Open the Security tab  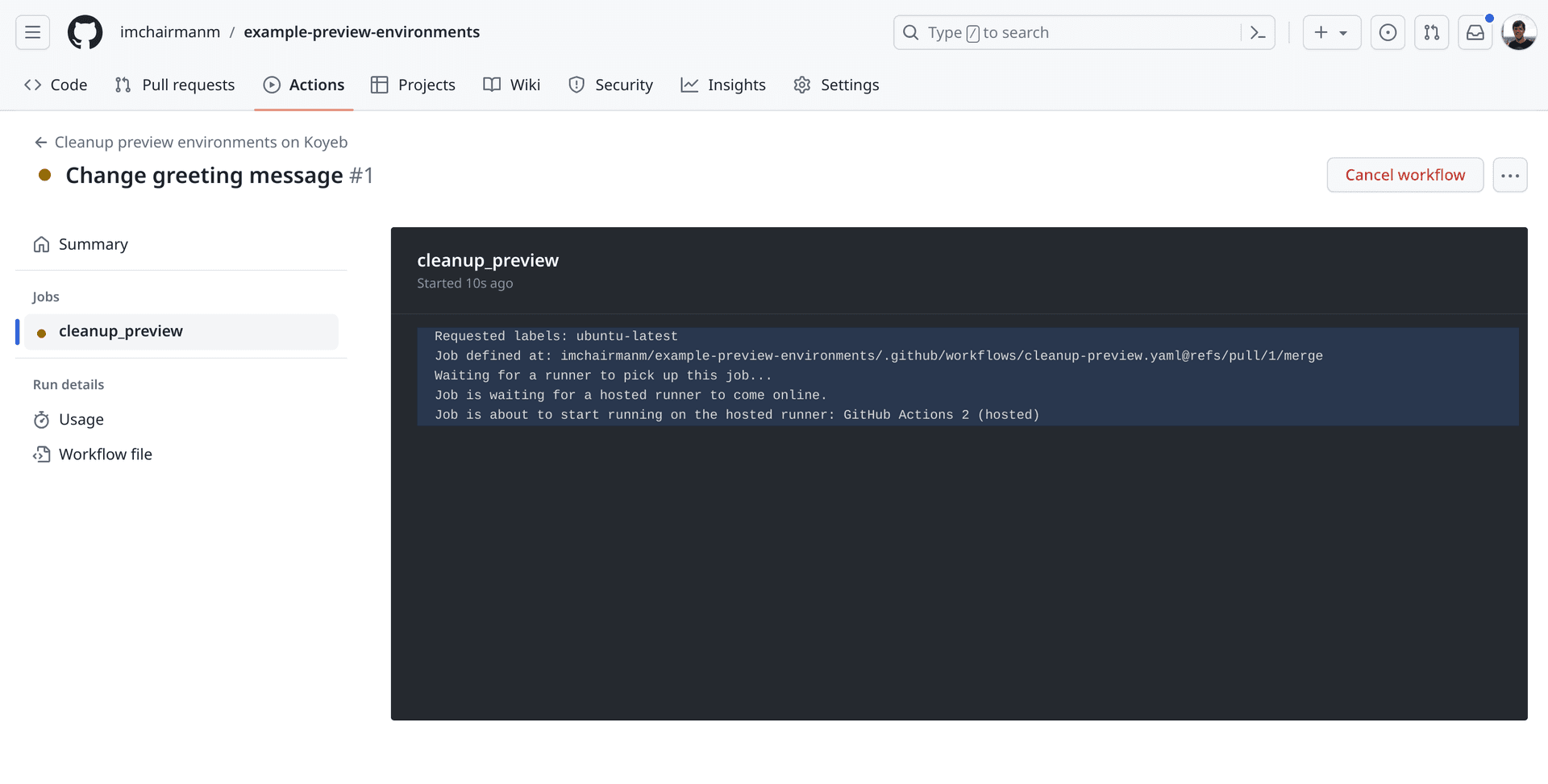pyautogui.click(x=610, y=85)
